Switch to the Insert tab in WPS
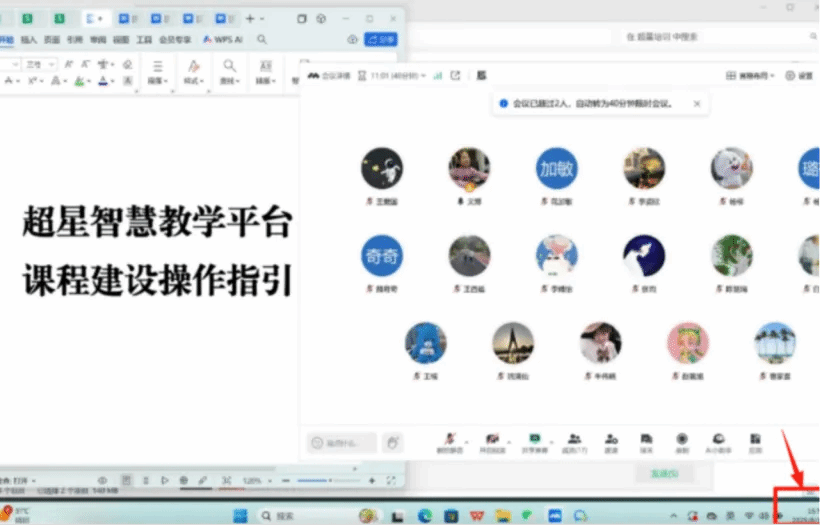 tap(28, 39)
